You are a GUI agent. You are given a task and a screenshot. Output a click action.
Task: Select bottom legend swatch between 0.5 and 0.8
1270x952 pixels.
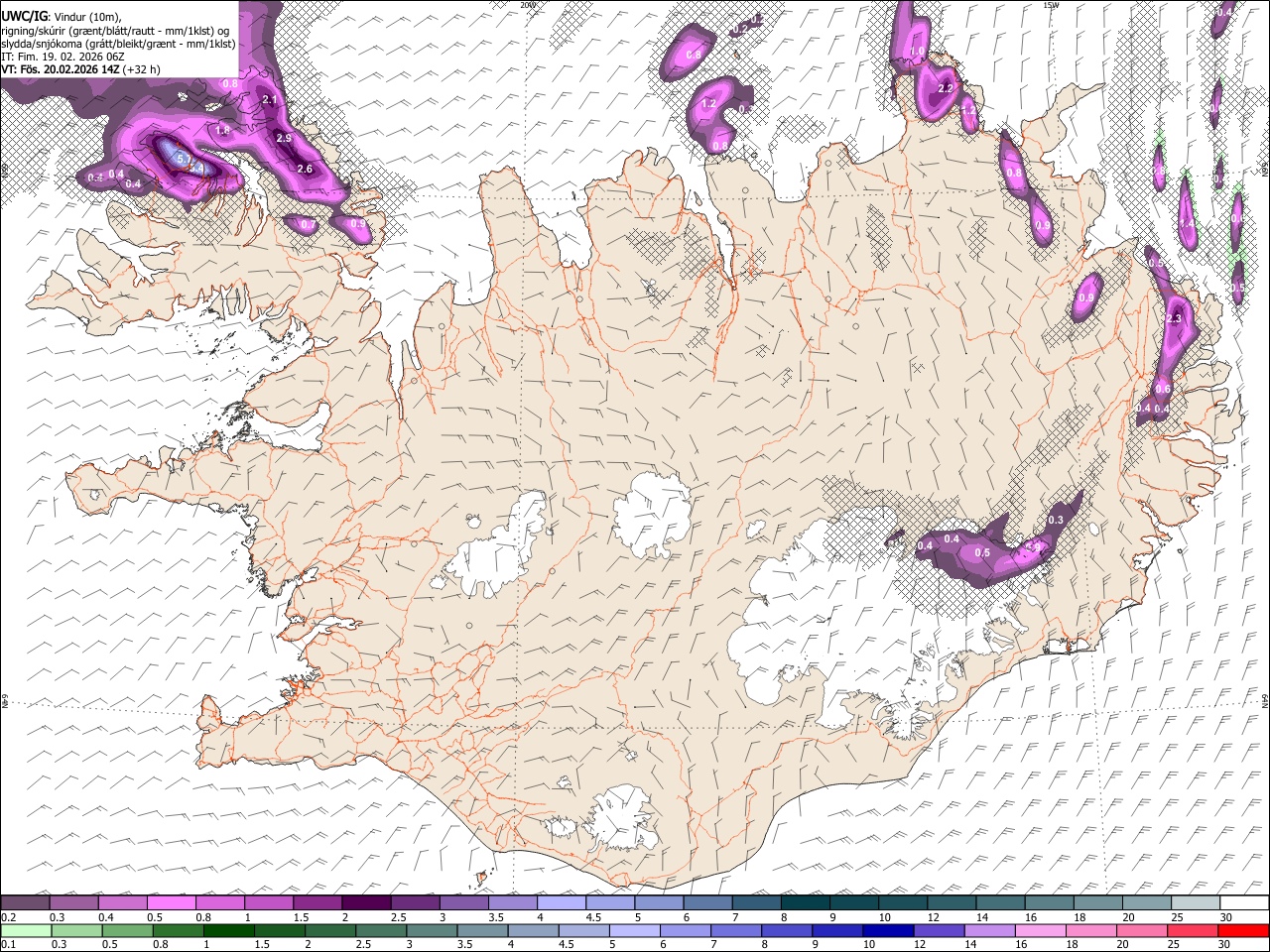click(127, 930)
